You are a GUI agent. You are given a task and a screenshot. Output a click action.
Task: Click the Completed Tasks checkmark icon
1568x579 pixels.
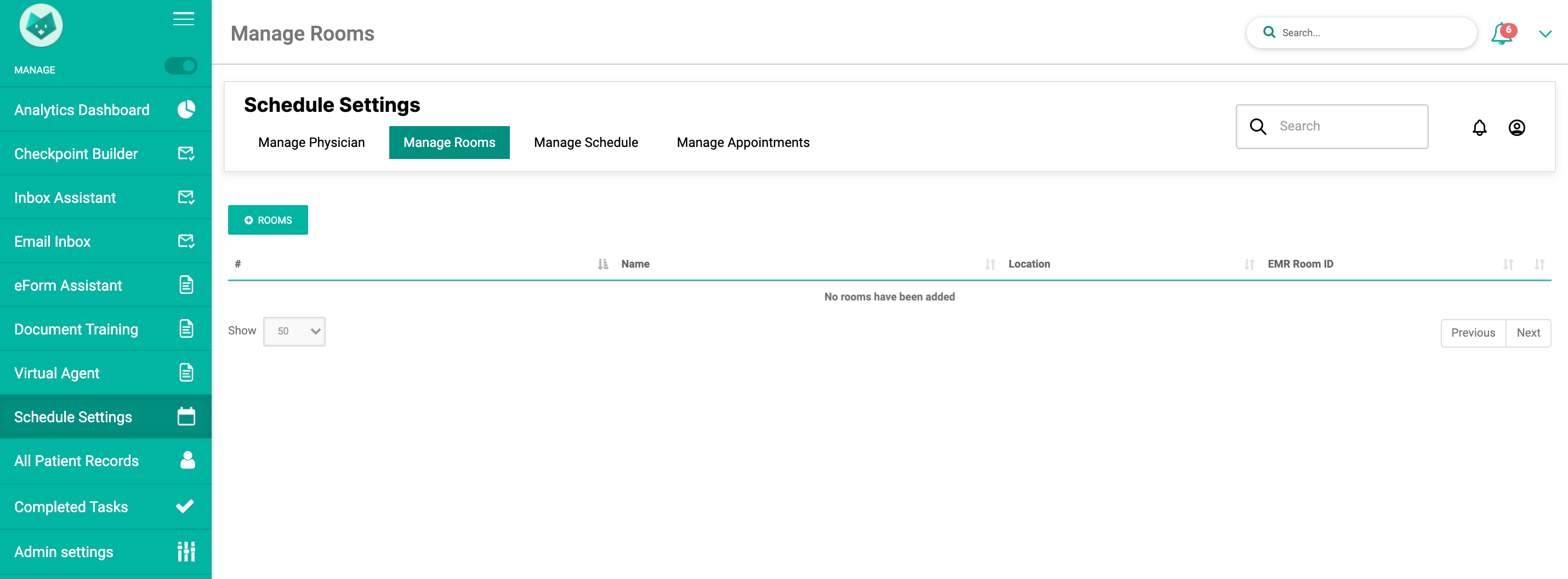point(185,507)
